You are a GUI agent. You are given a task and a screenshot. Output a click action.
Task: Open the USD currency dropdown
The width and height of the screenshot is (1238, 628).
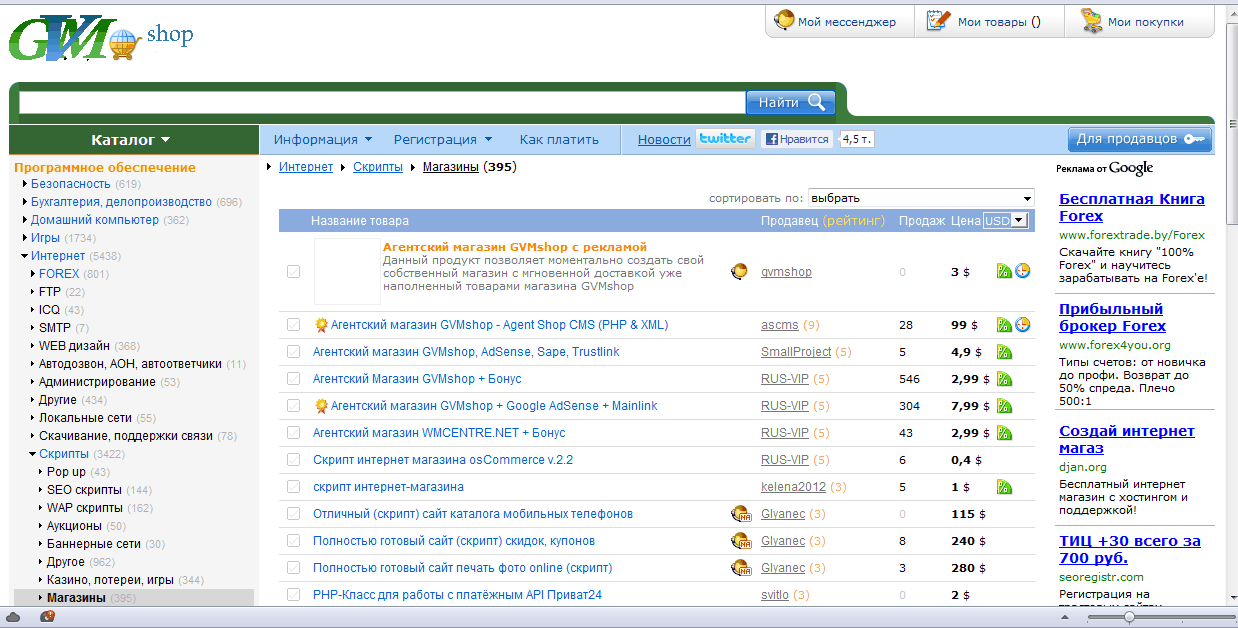click(x=1006, y=220)
